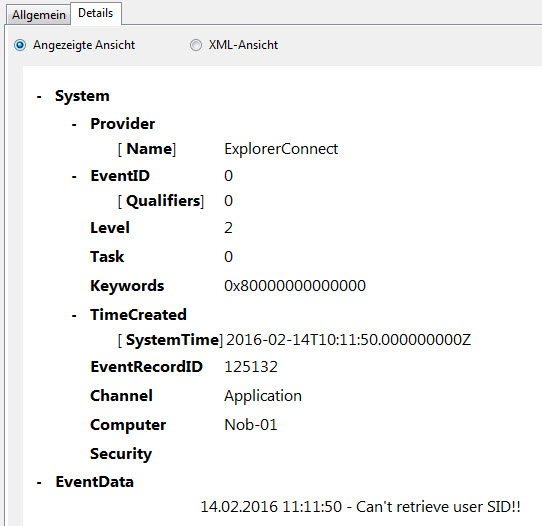
Task: Select the Application channel value
Action: coord(263,396)
